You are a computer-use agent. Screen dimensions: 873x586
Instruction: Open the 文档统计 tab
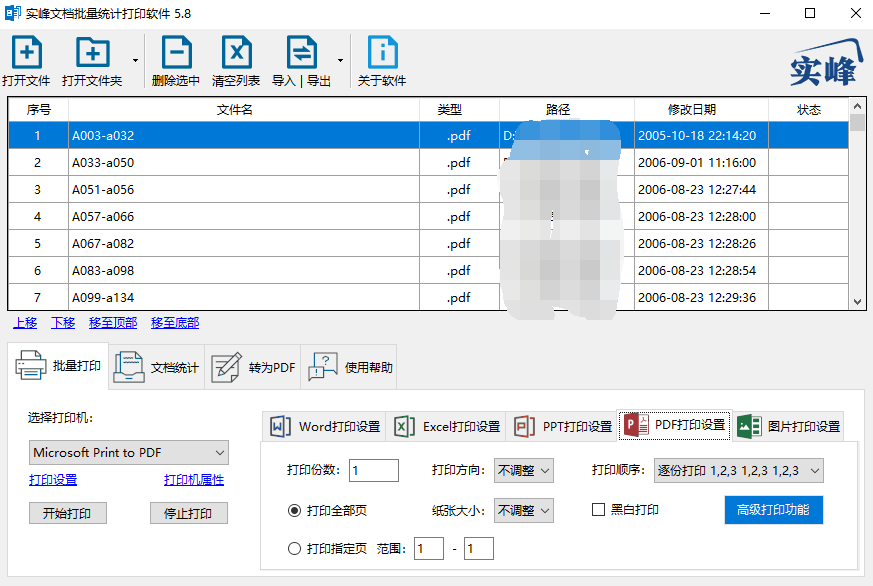(156, 367)
